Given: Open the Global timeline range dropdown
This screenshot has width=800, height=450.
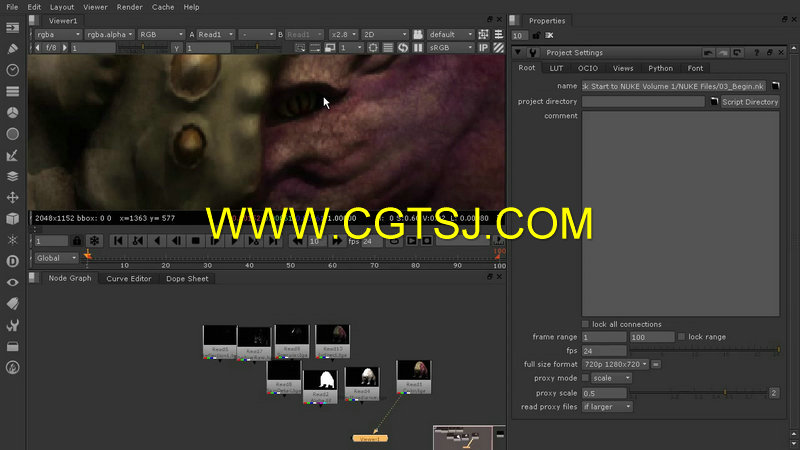Looking at the screenshot, I should coord(56,258).
